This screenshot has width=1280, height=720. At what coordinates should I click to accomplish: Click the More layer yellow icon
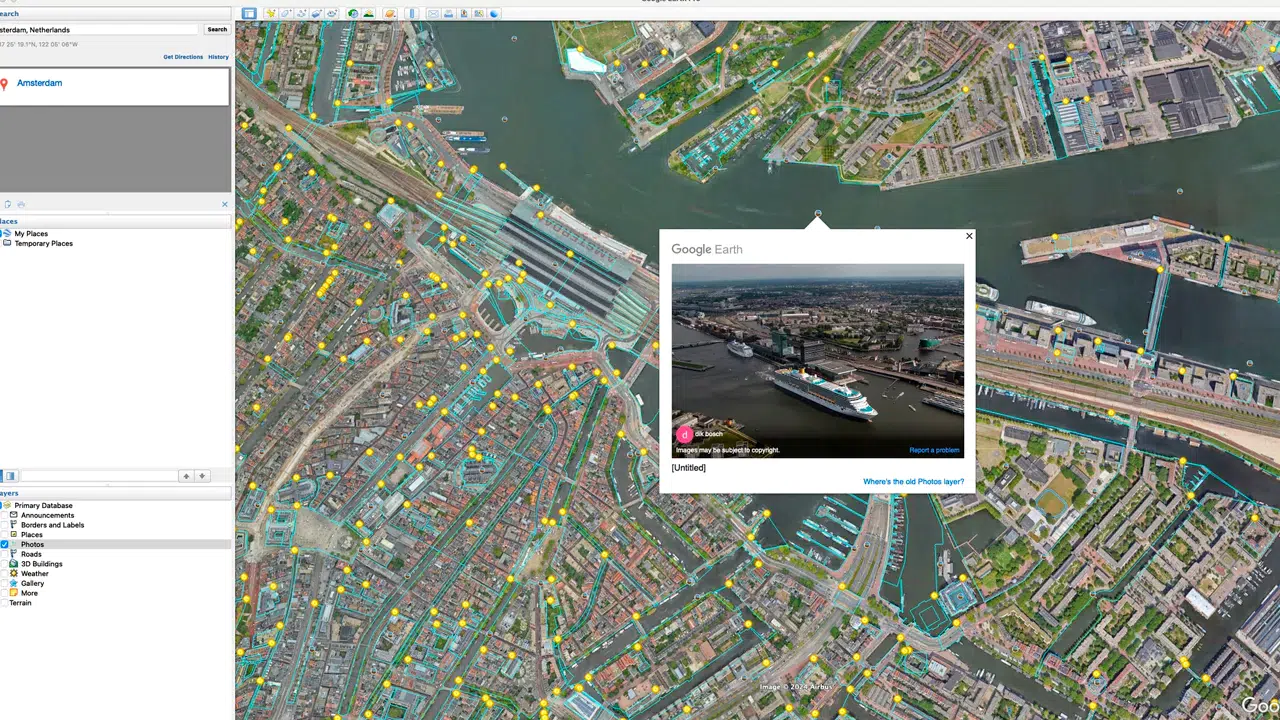point(13,593)
